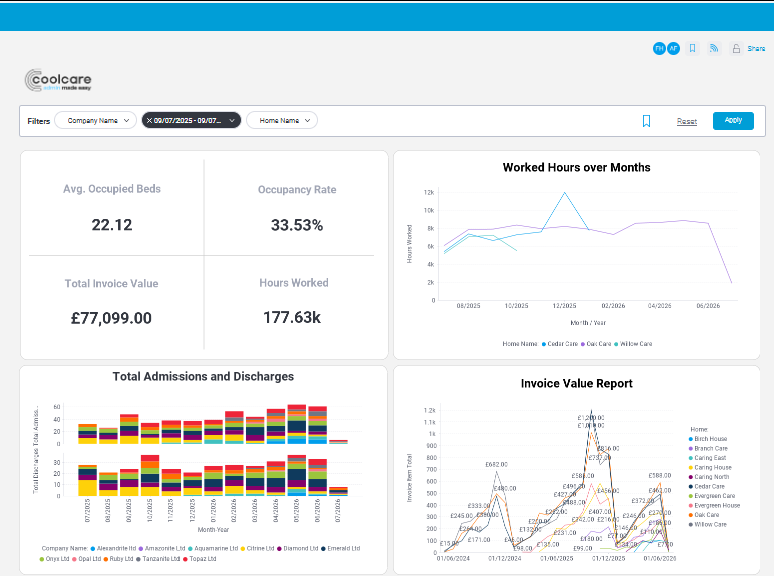Toggle Birch House in Invoice legend
The width and height of the screenshot is (774, 576).
click(708, 439)
